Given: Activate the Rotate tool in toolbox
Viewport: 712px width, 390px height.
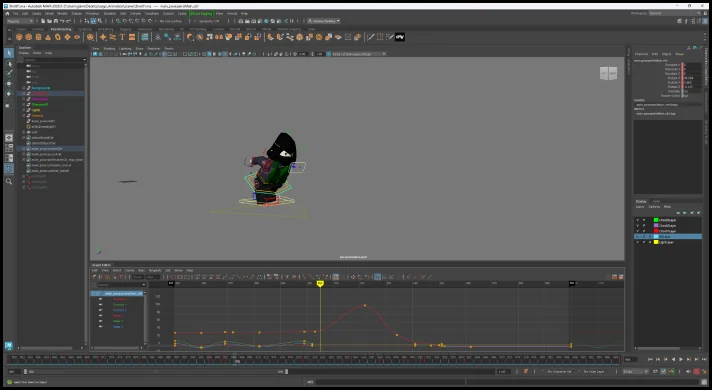Looking at the screenshot, I should (x=9, y=94).
